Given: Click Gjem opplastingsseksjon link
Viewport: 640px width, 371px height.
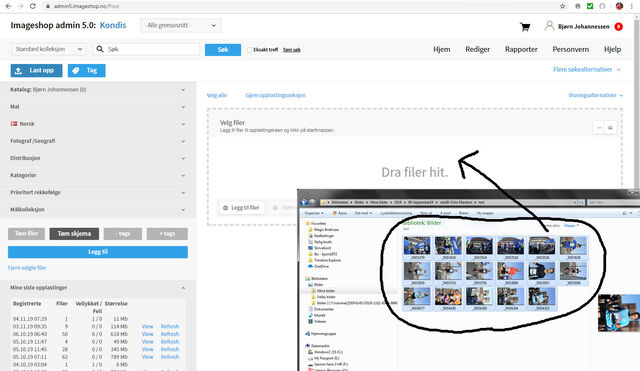Looking at the screenshot, I should tap(276, 95).
